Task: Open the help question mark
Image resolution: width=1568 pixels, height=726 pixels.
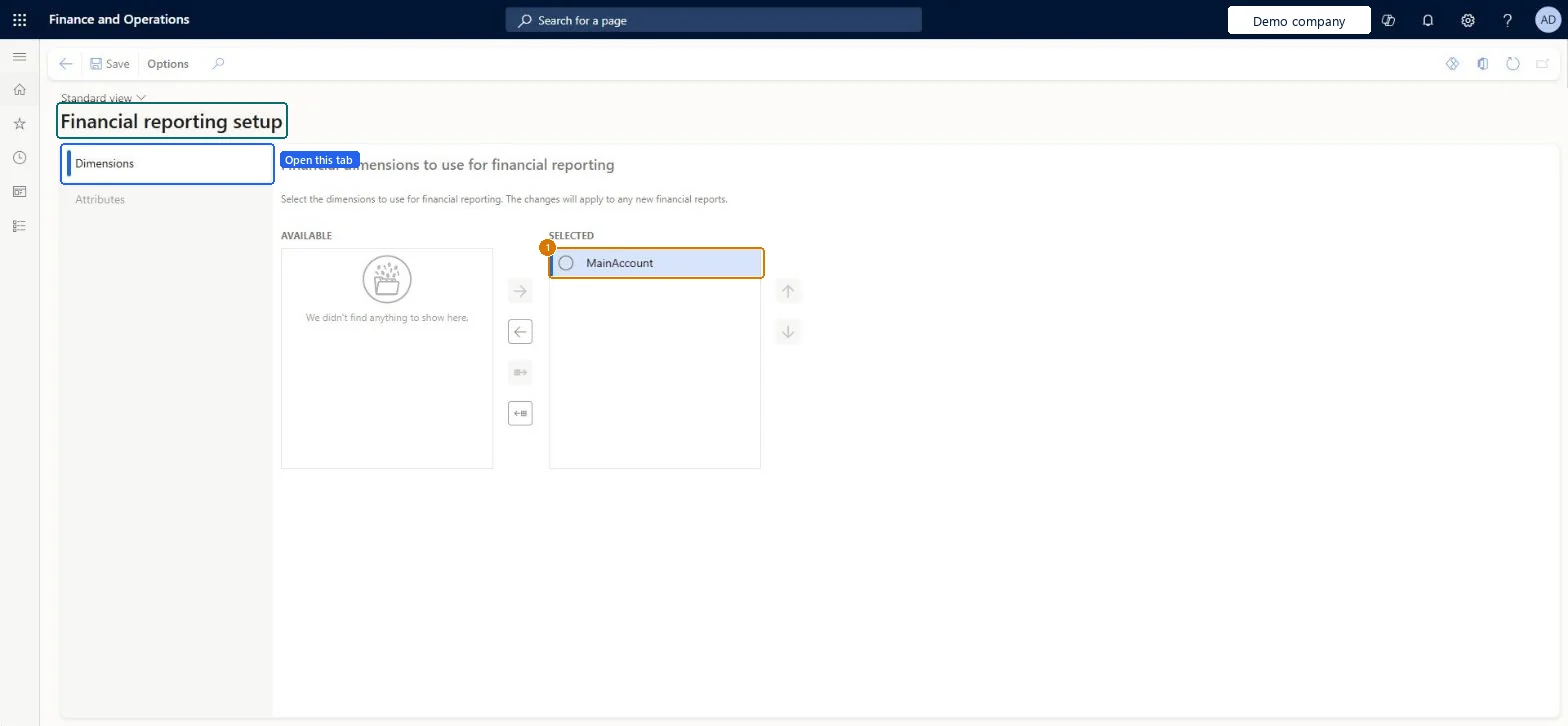Action: point(1508,20)
